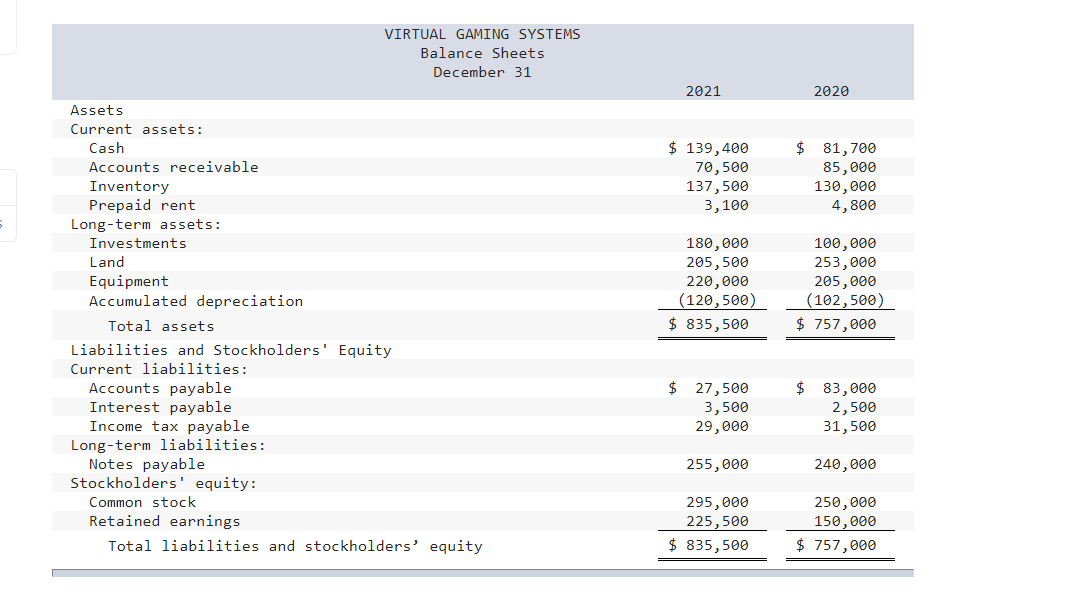This screenshot has height=602, width=1069.
Task: Select the Prepaid rent label
Action: click(143, 205)
